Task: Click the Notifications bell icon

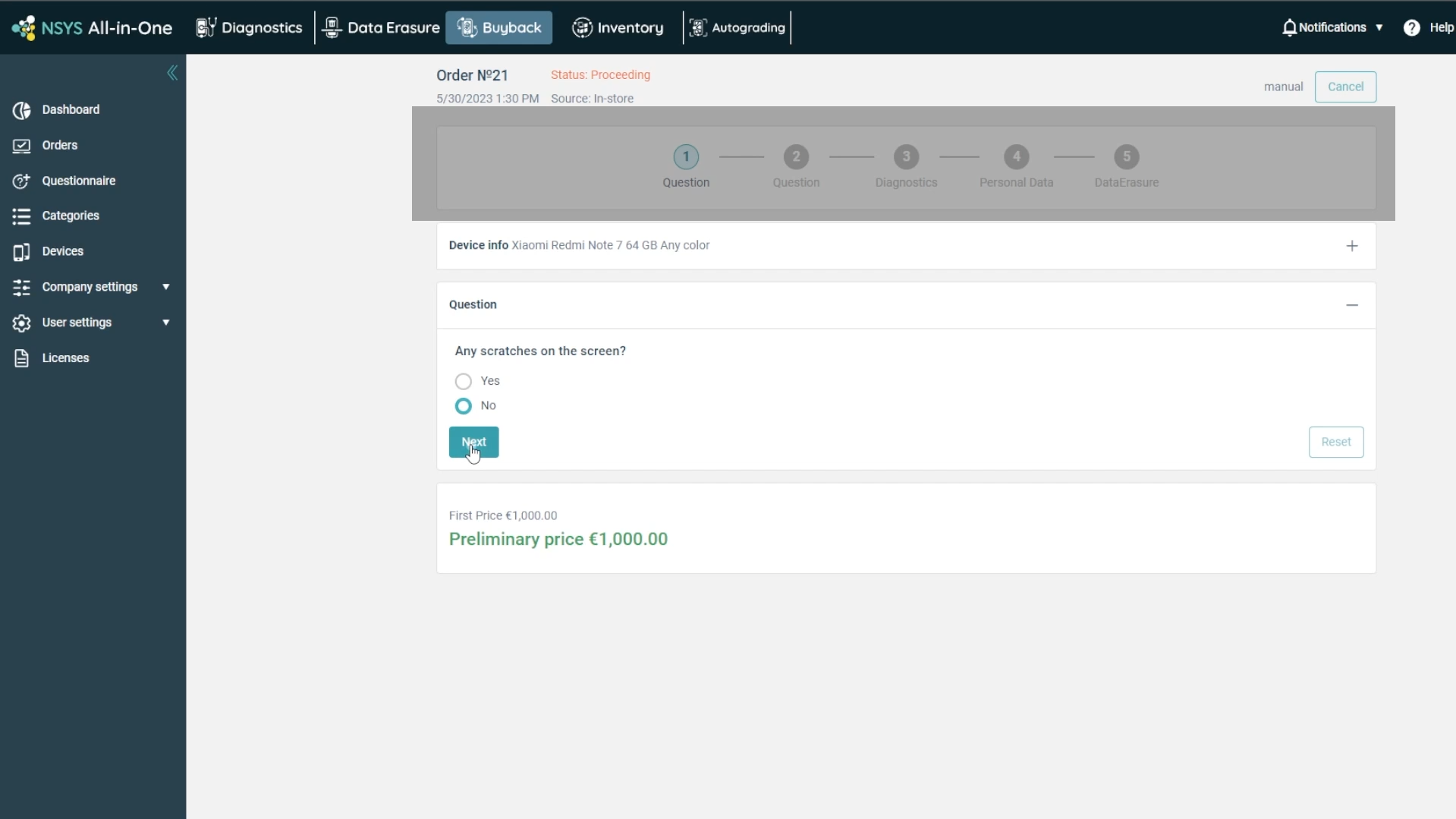Action: tap(1289, 28)
